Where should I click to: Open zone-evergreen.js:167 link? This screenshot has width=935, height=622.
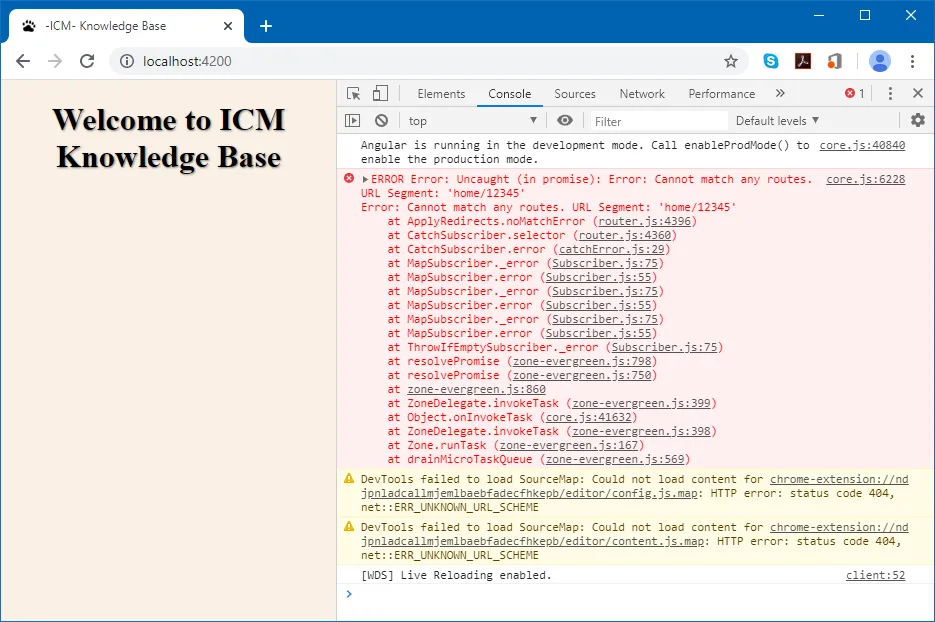tap(569, 445)
